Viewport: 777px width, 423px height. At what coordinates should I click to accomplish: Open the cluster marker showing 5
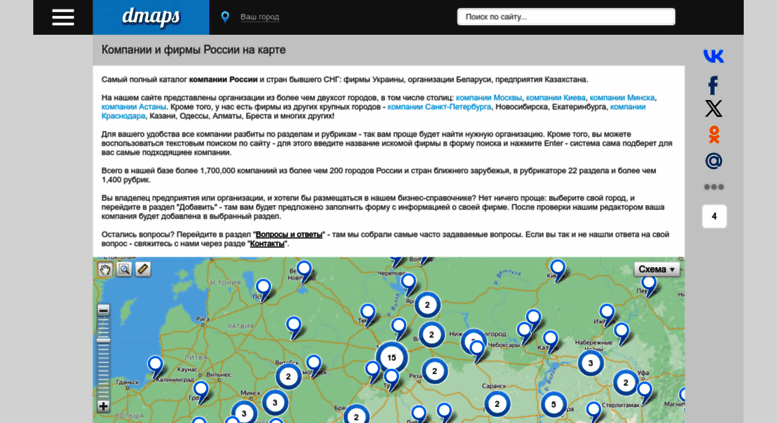(554, 405)
